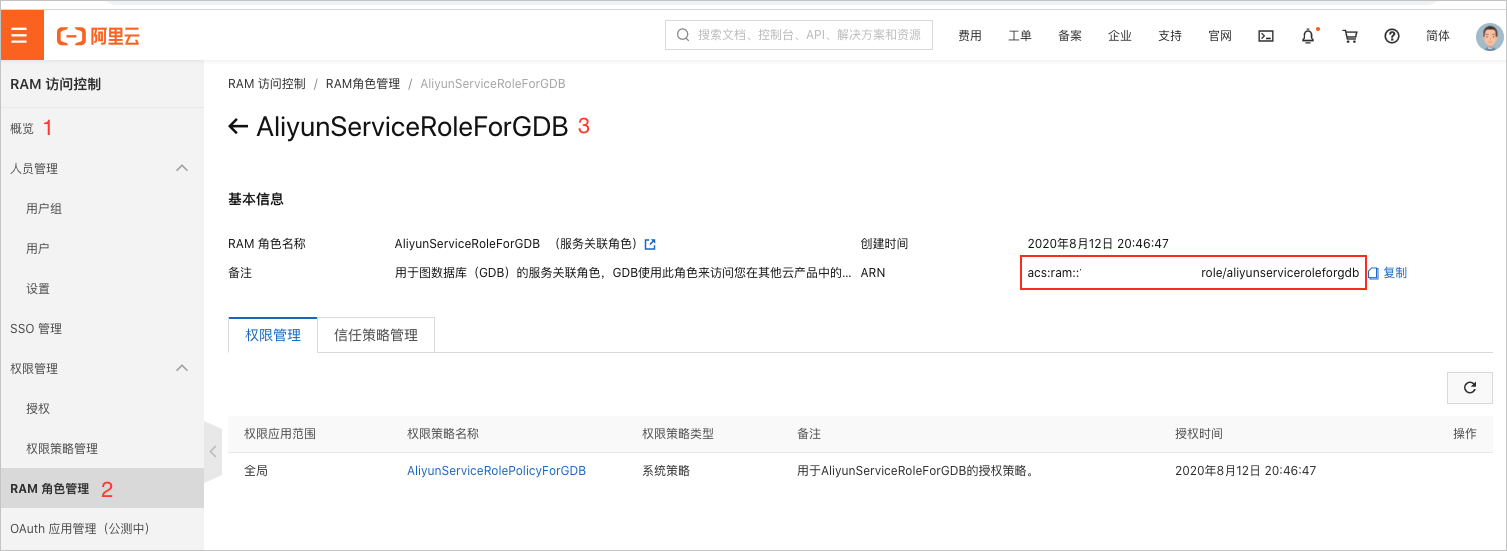Open the user avatar menu

[1490, 36]
